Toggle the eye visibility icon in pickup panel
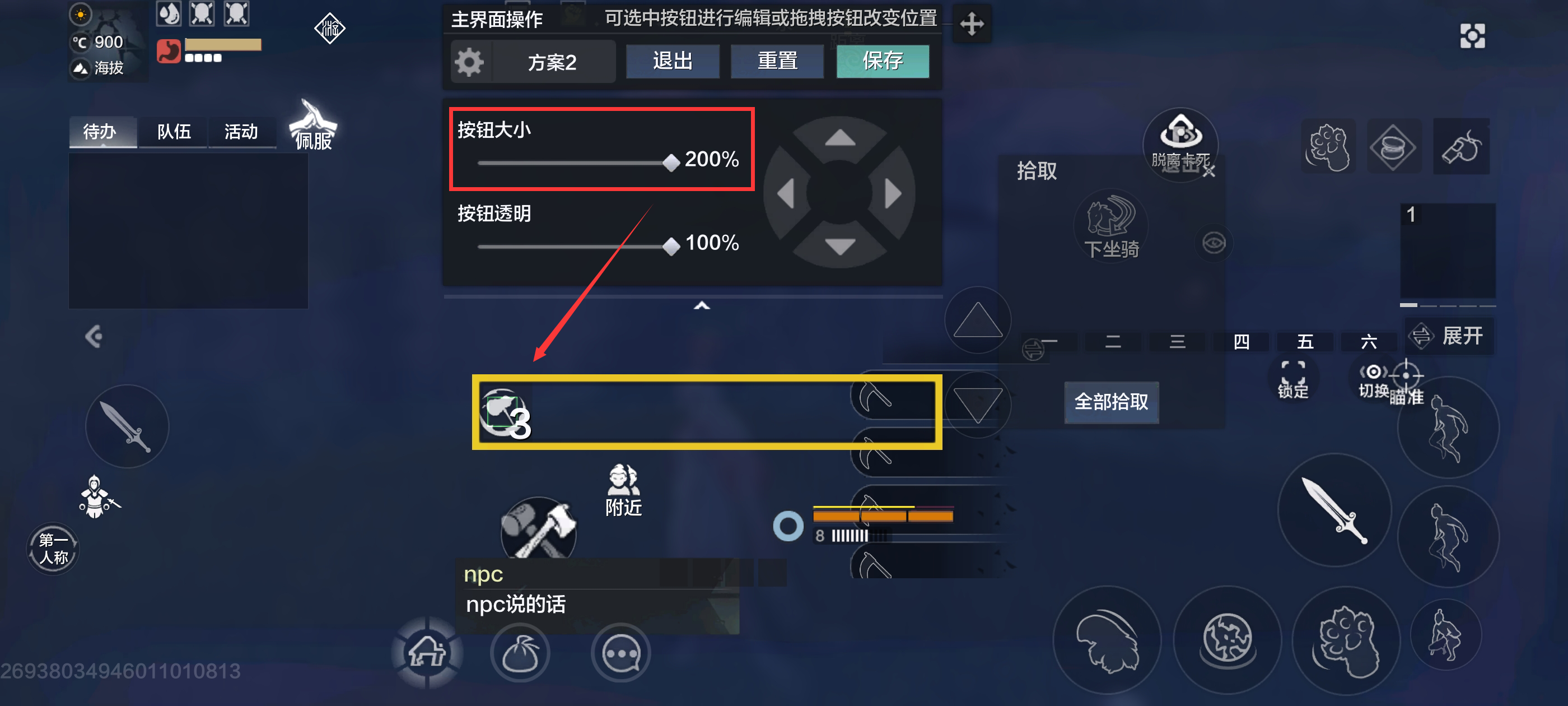 pos(1214,243)
